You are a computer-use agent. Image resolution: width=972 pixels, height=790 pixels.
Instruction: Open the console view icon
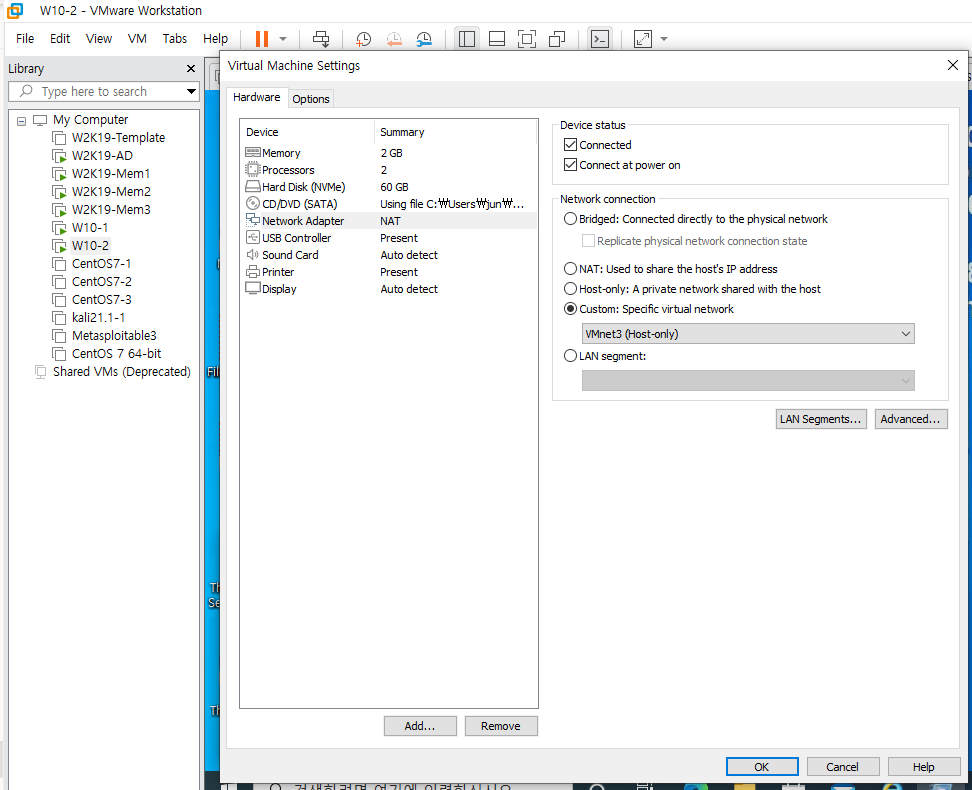coord(599,39)
